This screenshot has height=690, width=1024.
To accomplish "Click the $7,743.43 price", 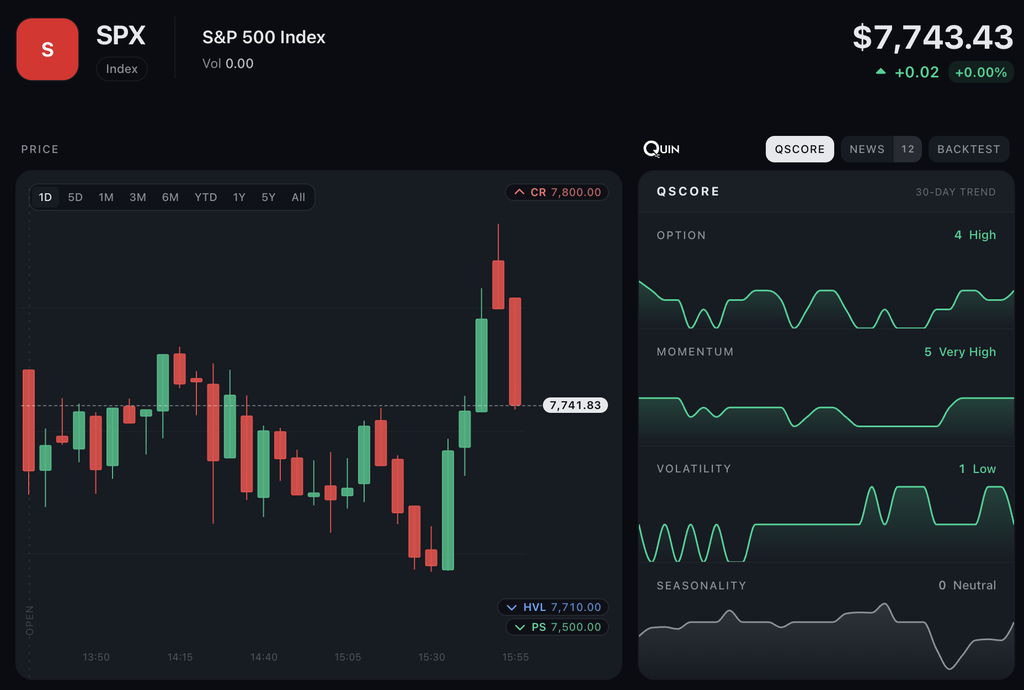I will (933, 37).
